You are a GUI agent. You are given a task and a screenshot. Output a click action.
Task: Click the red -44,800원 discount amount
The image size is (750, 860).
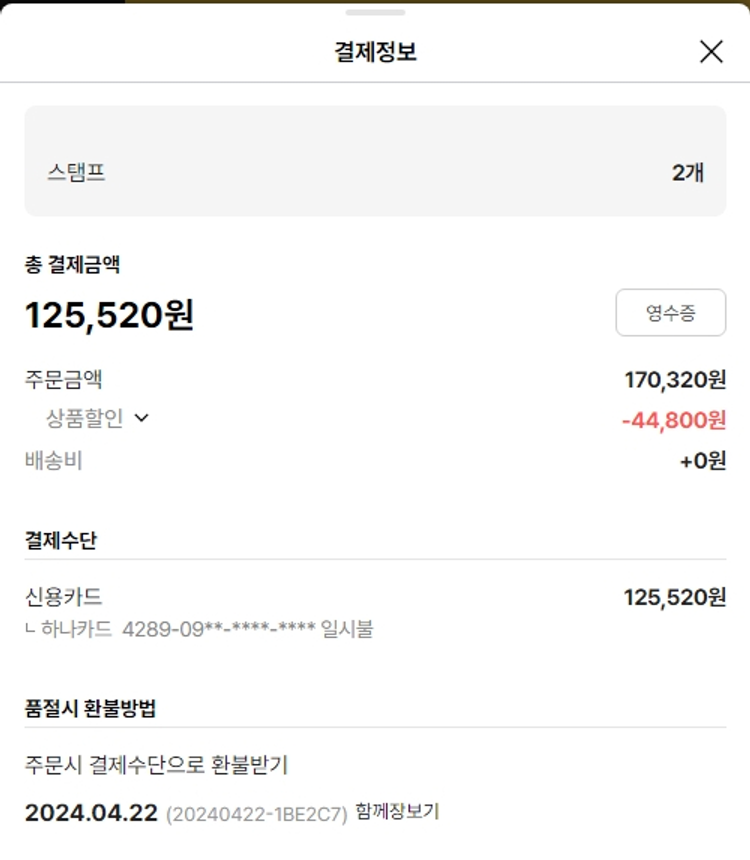(x=674, y=420)
